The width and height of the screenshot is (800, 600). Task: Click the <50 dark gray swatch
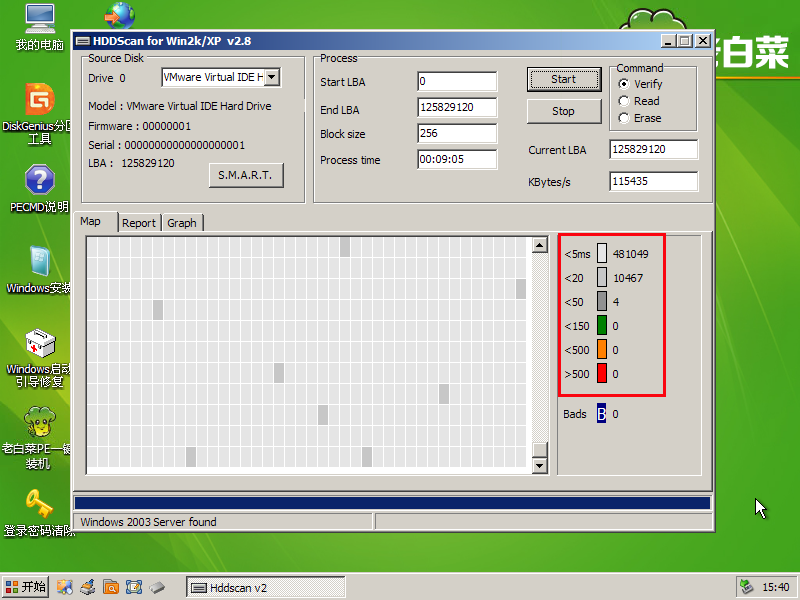[602, 302]
